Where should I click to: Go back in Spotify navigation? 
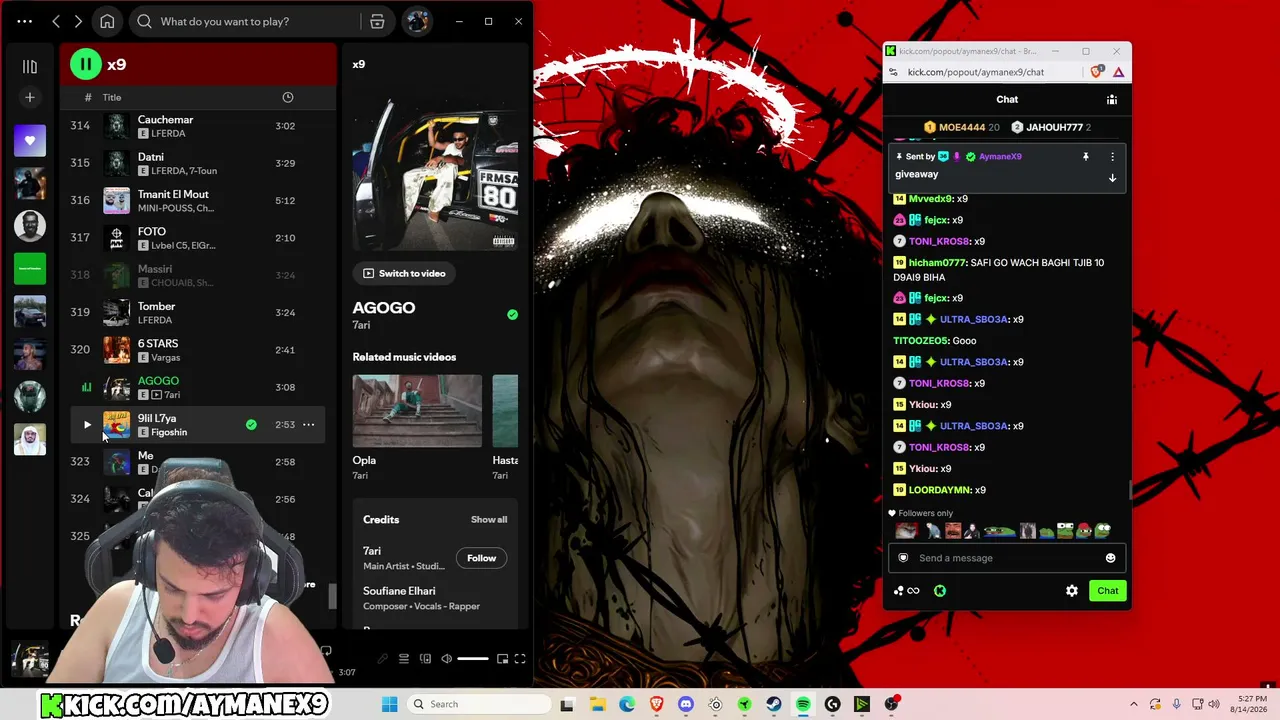tap(56, 21)
